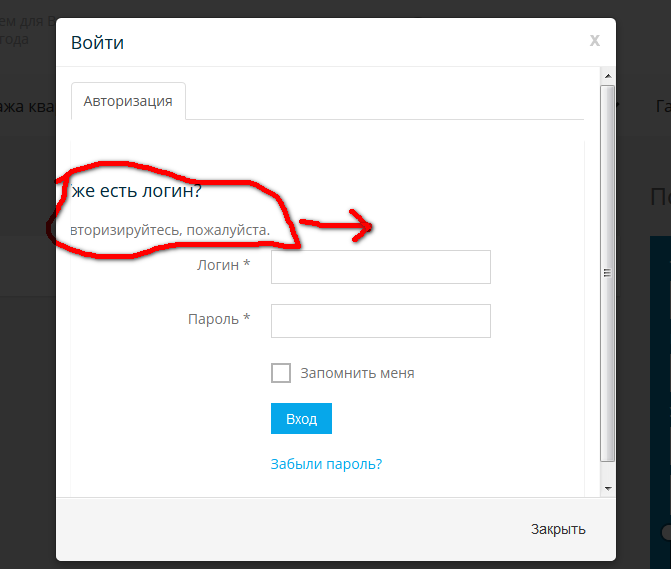The width and height of the screenshot is (671, 569).
Task: Click the Запомнить меня label text
Action: coord(357,373)
